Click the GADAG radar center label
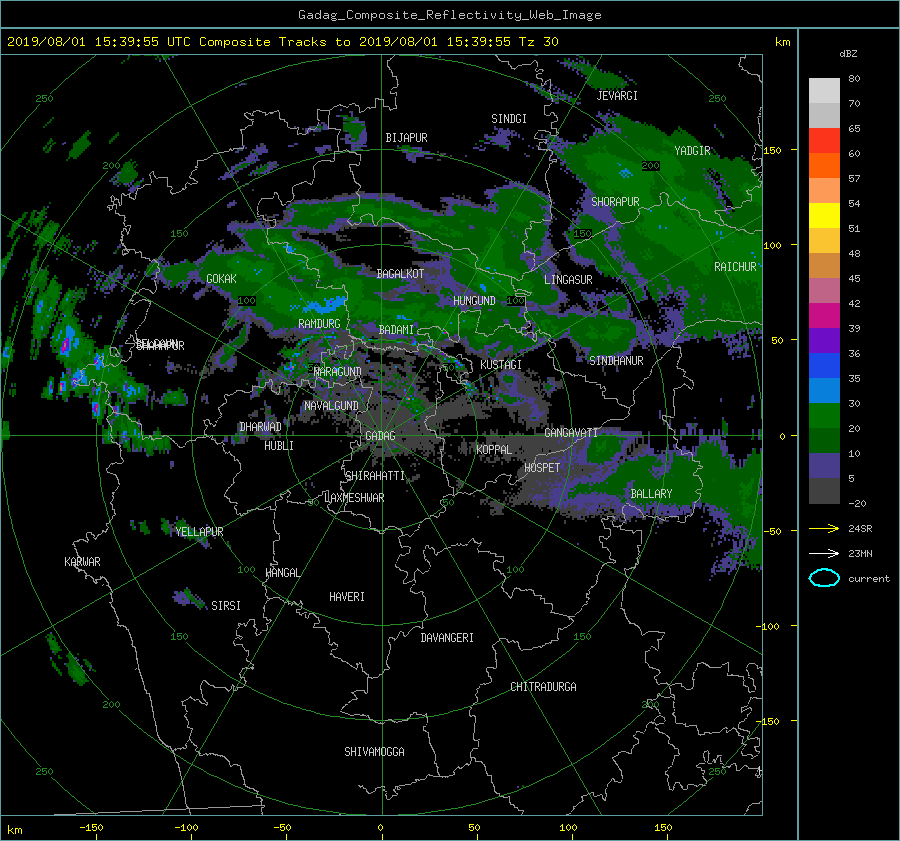The image size is (900, 841). click(380, 436)
